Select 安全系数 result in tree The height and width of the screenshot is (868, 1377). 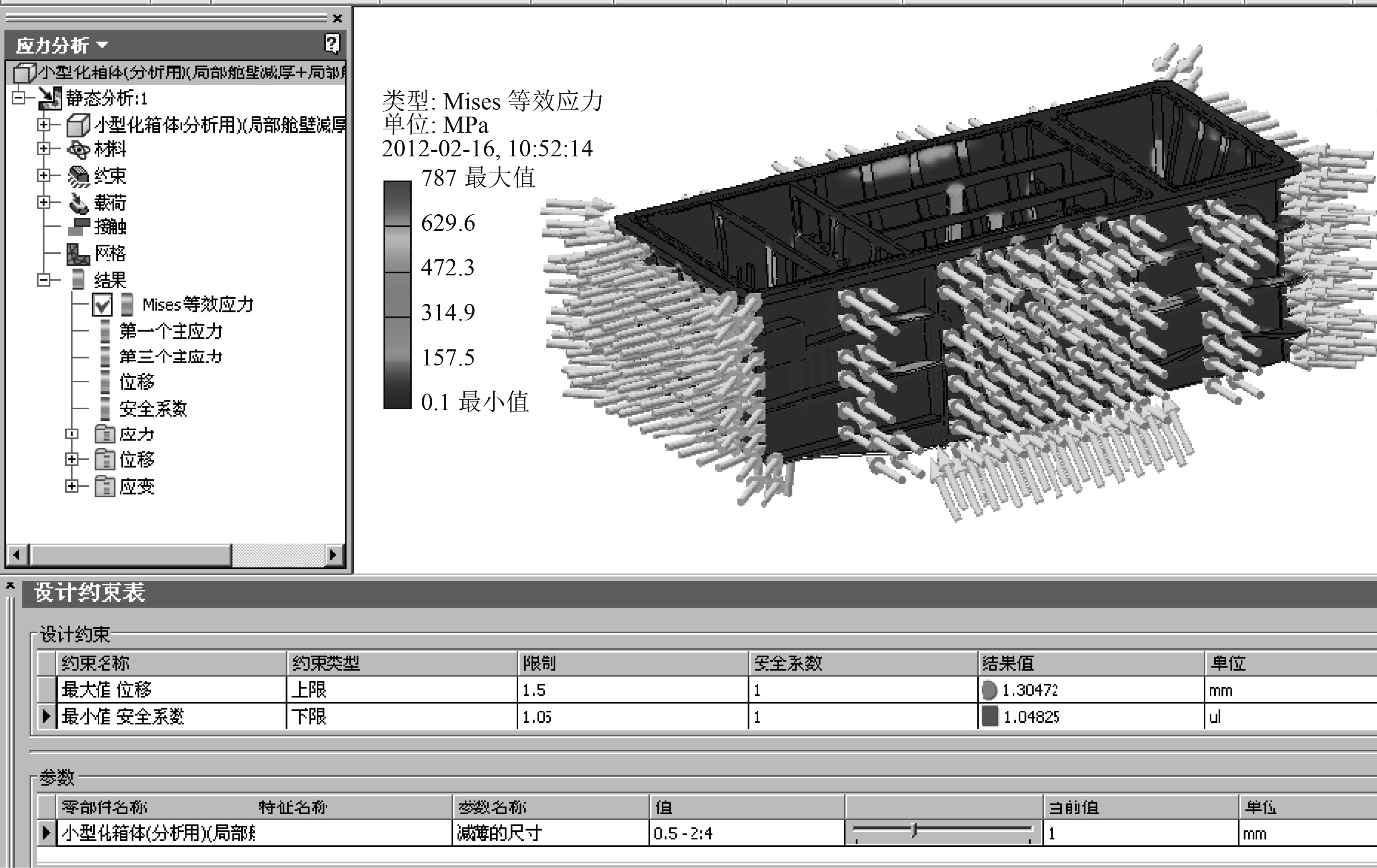pyautogui.click(x=153, y=409)
